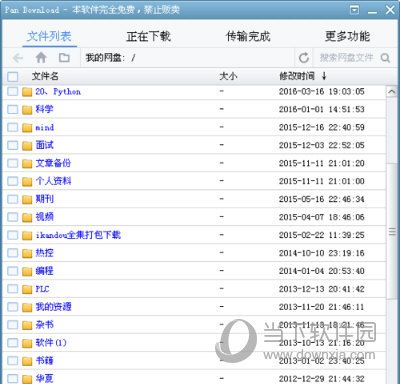Viewport: 400px width, 384px height.
Task: Click the folder icon for 20、Python
Action: [27, 92]
